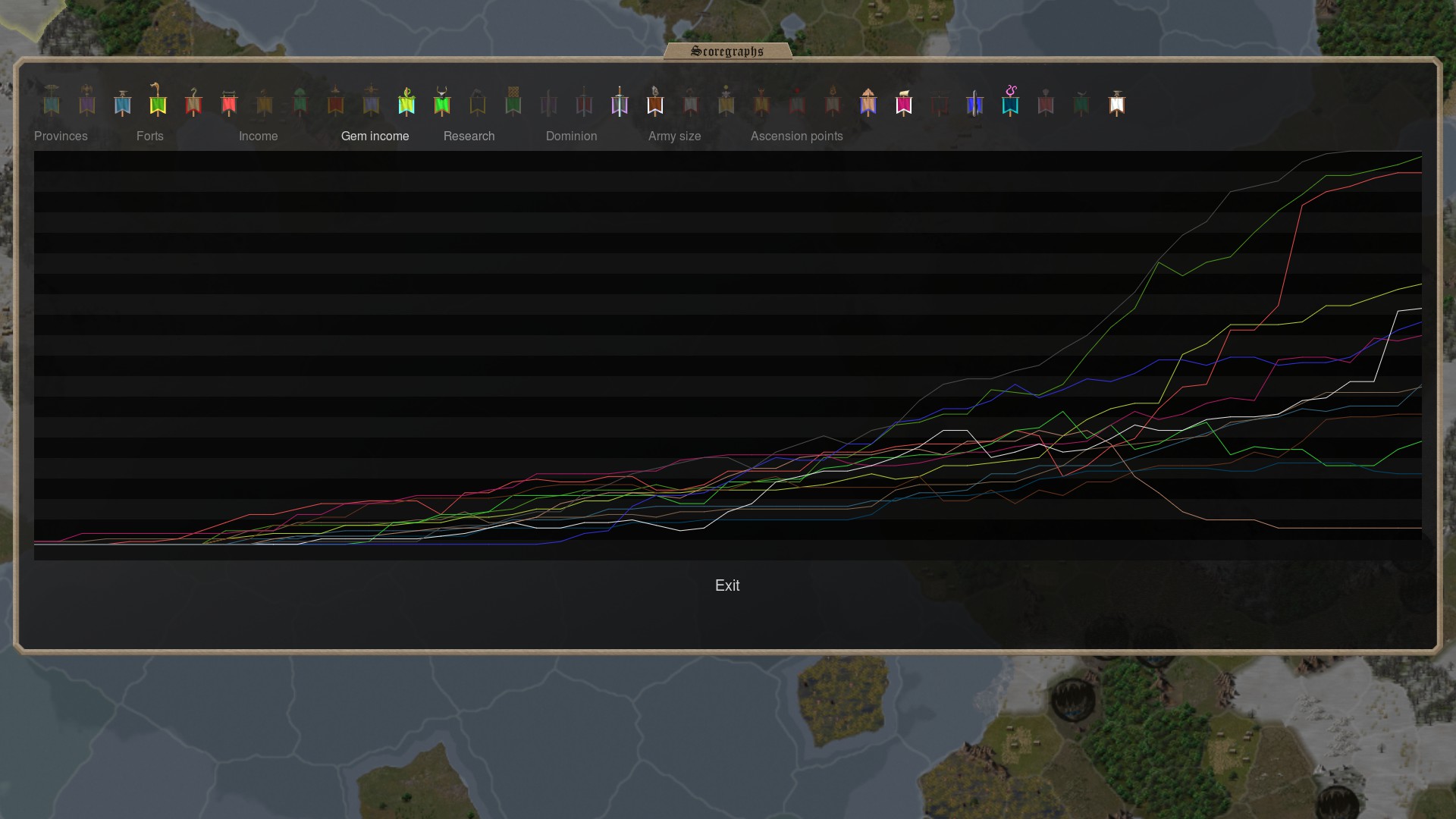Toggle the bright green flag with horned skull
Image resolution: width=1456 pixels, height=819 pixels.
point(442,101)
